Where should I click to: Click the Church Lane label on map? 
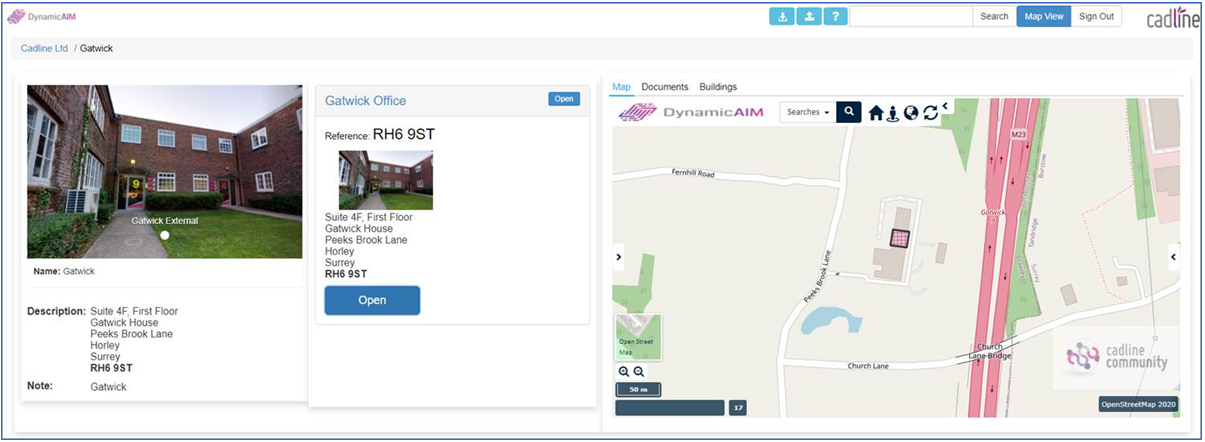coord(868,366)
